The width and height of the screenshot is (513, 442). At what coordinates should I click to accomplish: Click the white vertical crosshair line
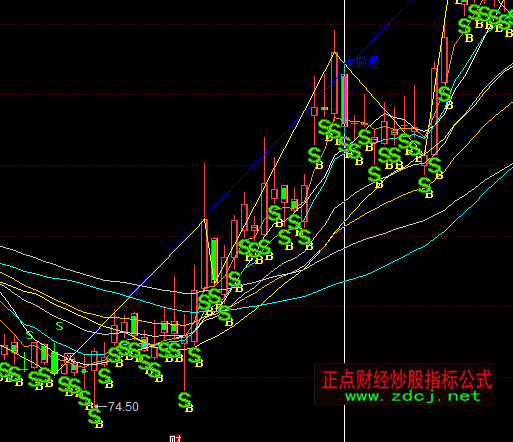344,221
